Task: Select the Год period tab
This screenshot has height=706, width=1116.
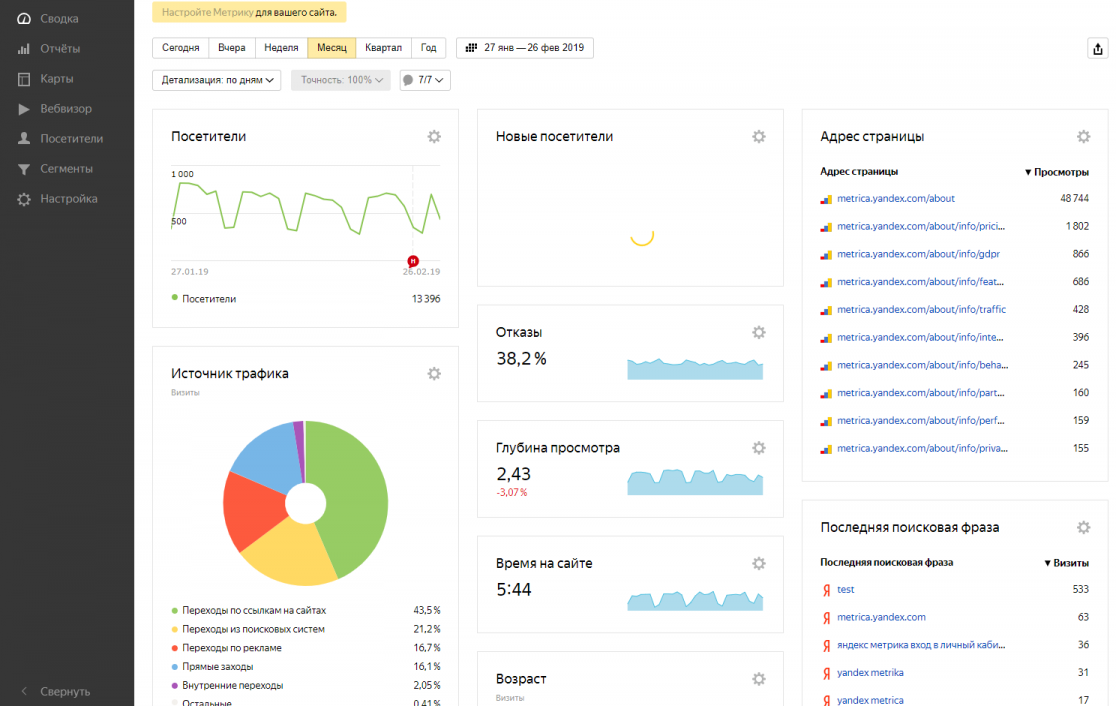Action: (x=428, y=48)
